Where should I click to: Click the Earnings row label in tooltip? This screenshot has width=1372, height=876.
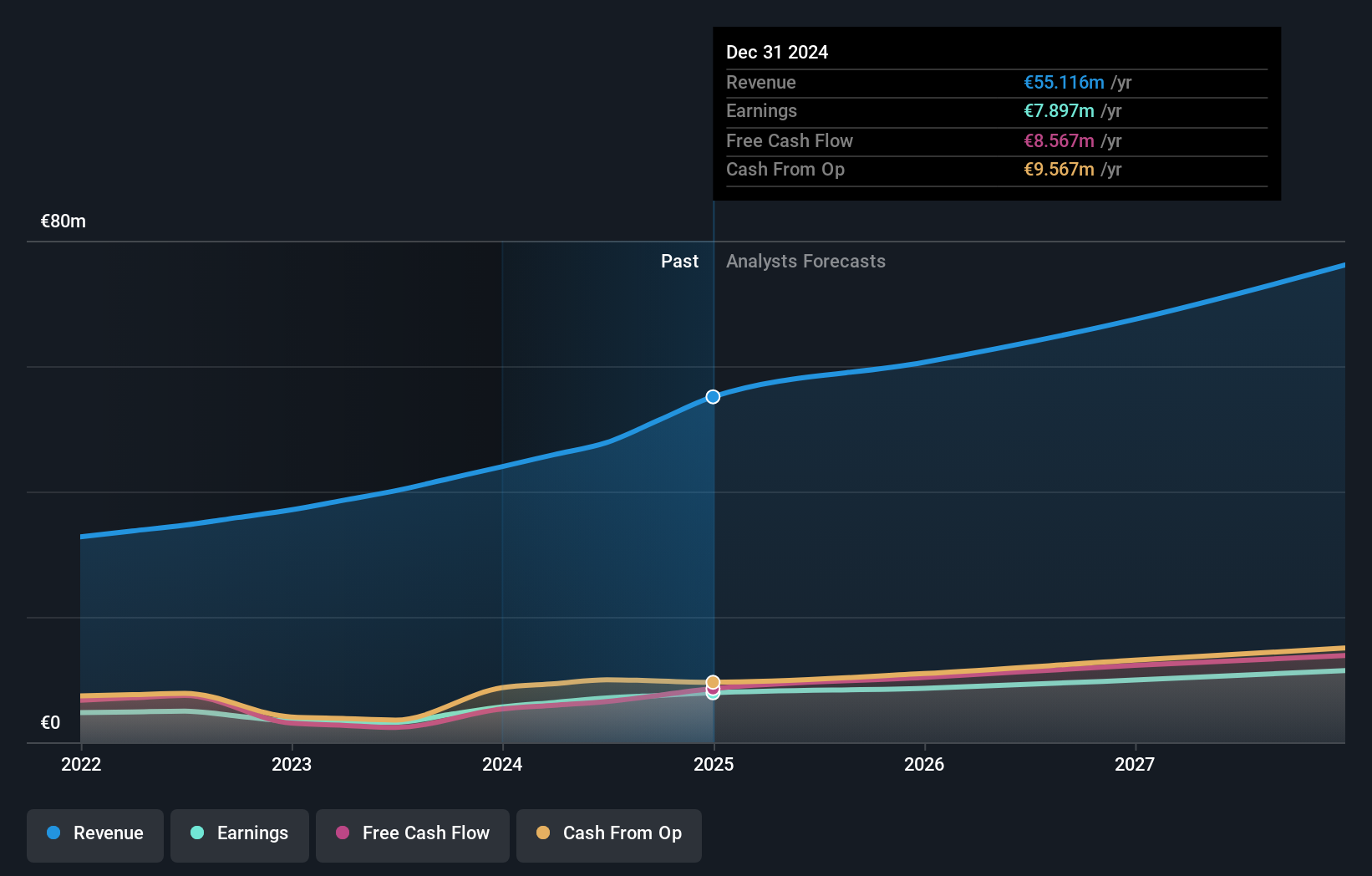[x=761, y=111]
